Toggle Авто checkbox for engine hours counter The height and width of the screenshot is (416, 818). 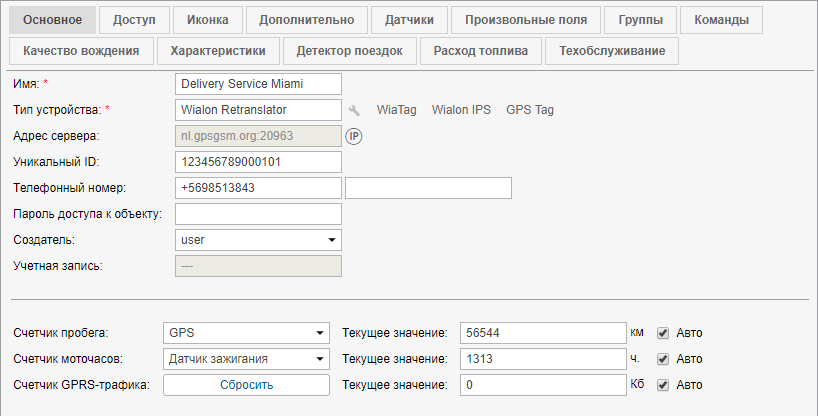coord(662,358)
